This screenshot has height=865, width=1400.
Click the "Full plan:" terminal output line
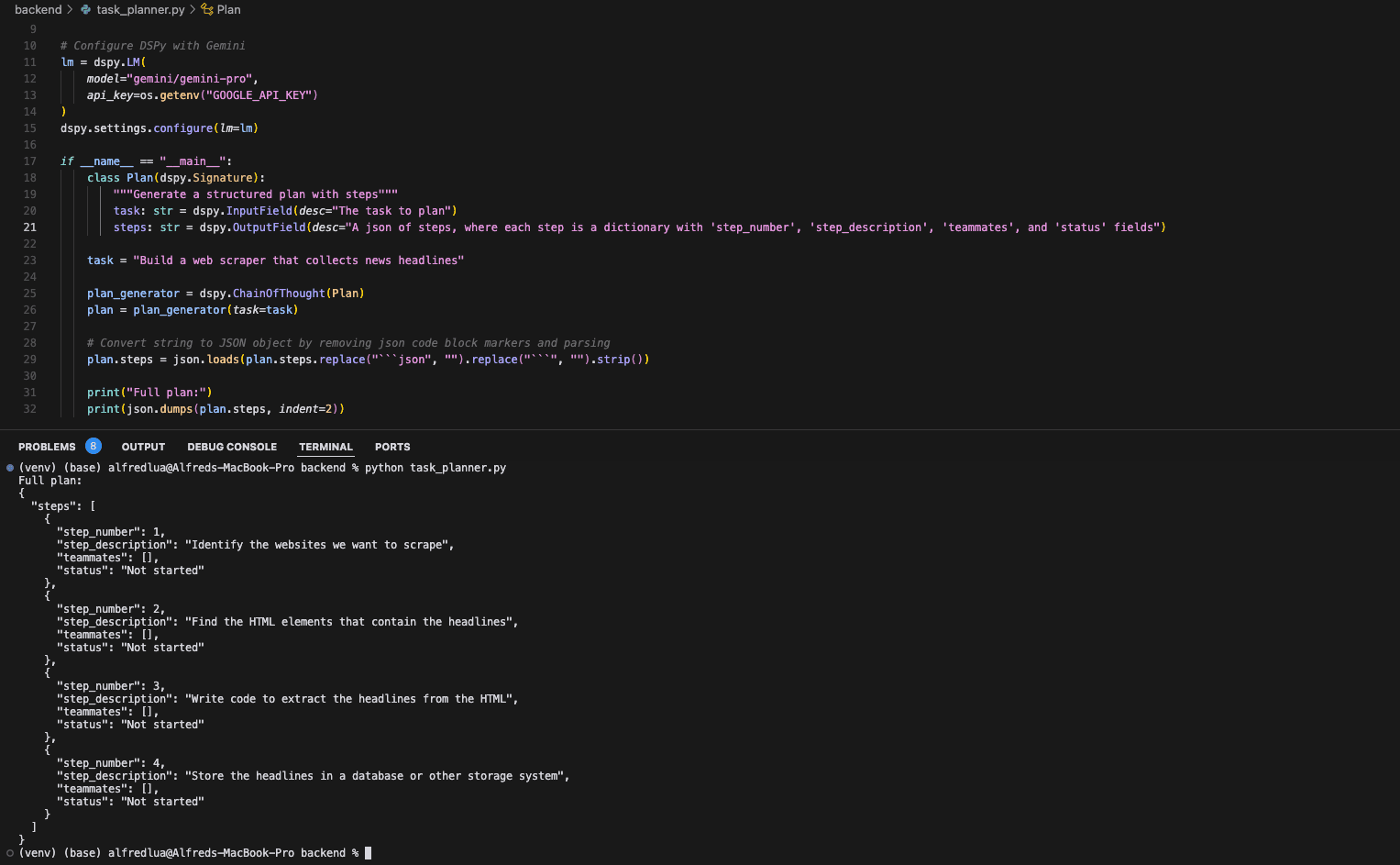(x=50, y=481)
